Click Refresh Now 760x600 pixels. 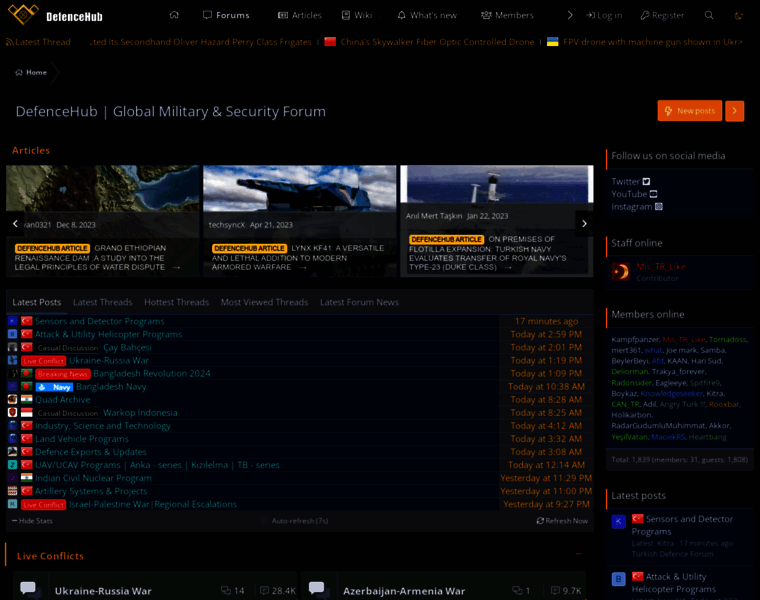(x=562, y=521)
